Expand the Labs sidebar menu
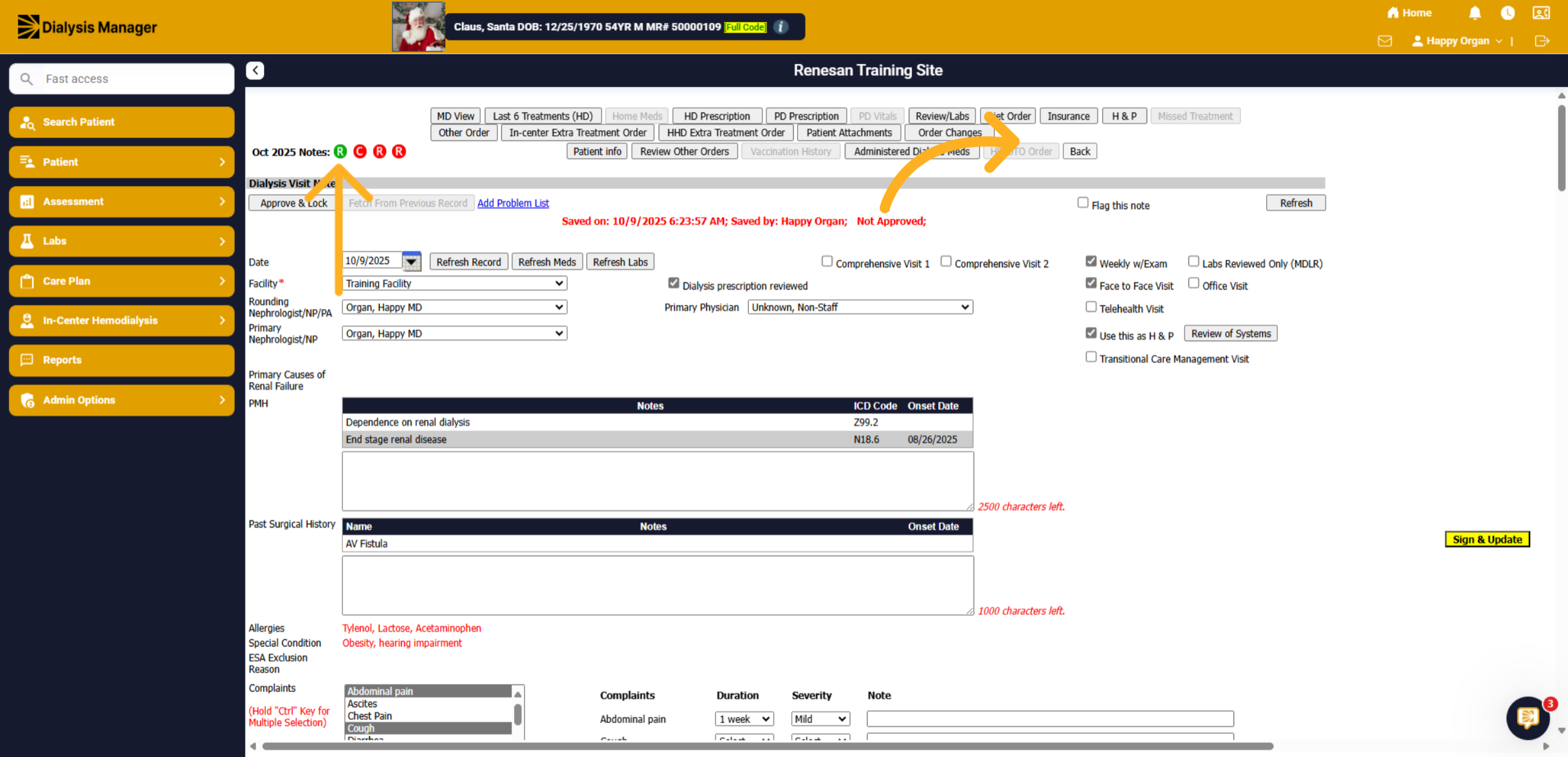The height and width of the screenshot is (757, 1568). pos(122,241)
